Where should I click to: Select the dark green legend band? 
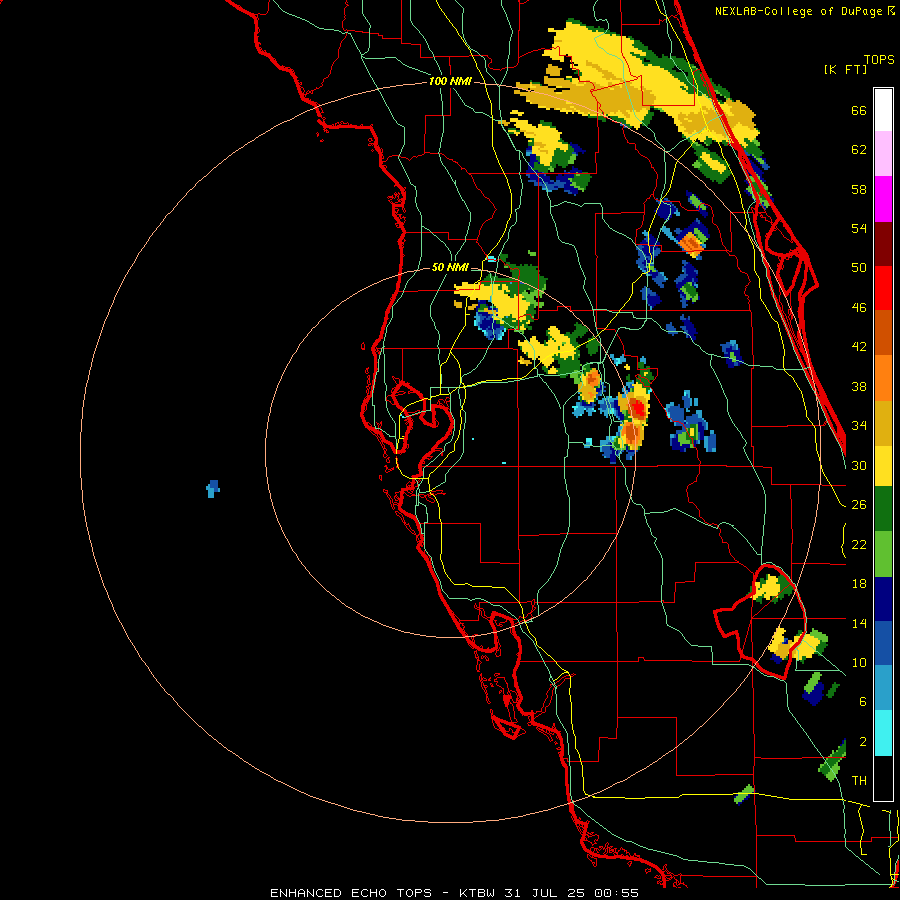883,509
